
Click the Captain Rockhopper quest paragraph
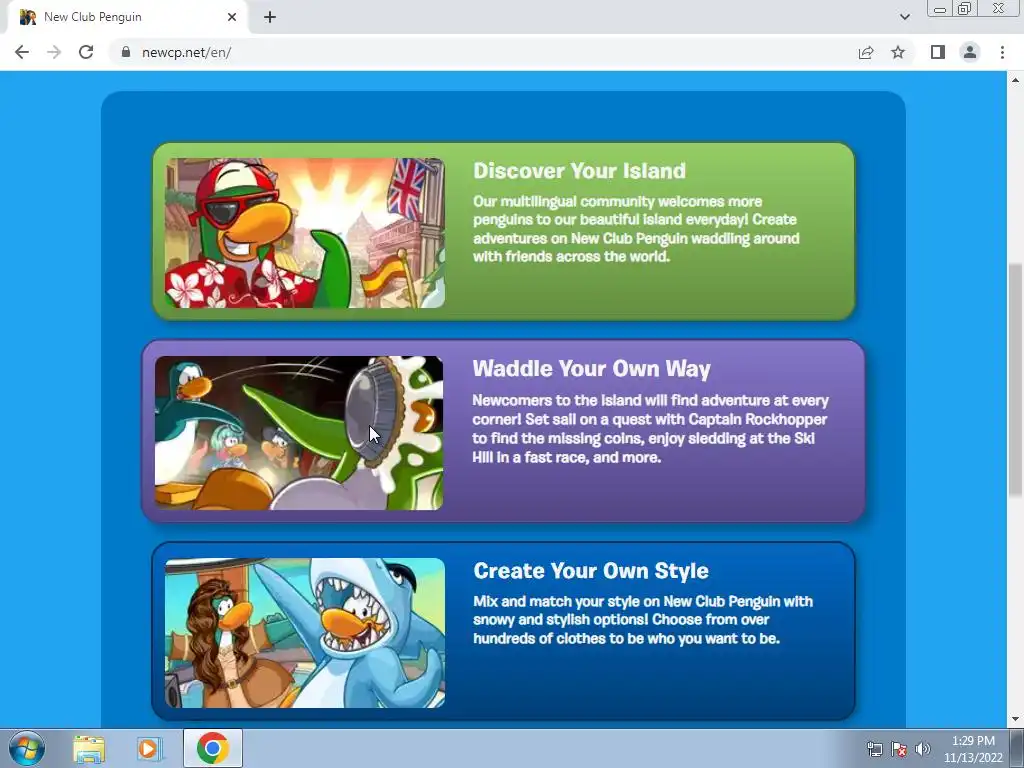(650, 428)
